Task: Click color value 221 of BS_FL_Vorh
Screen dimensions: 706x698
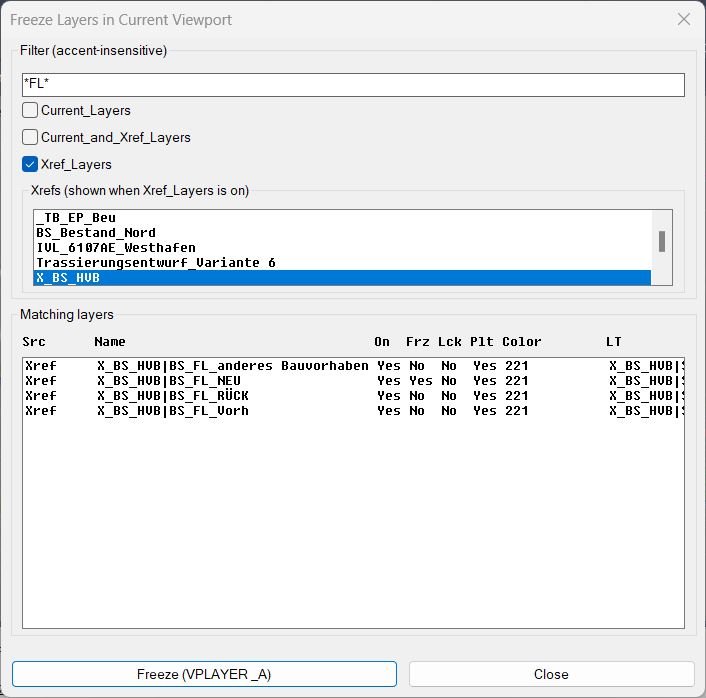Action: pos(516,411)
